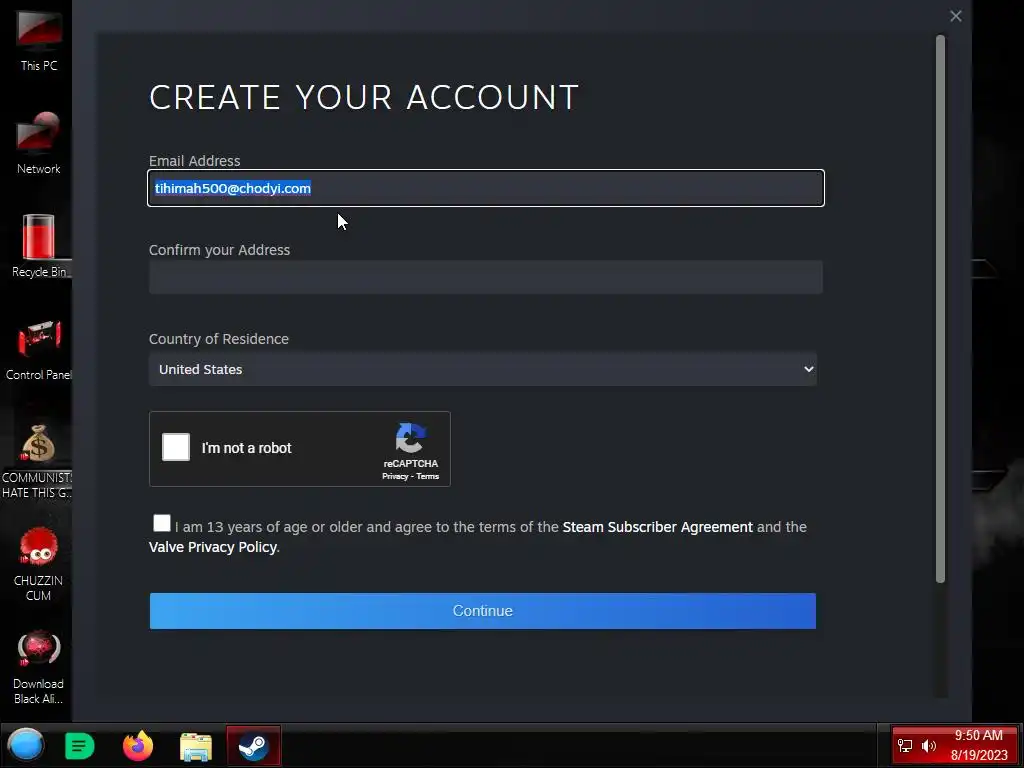Click the blue Start orb

[25, 745]
